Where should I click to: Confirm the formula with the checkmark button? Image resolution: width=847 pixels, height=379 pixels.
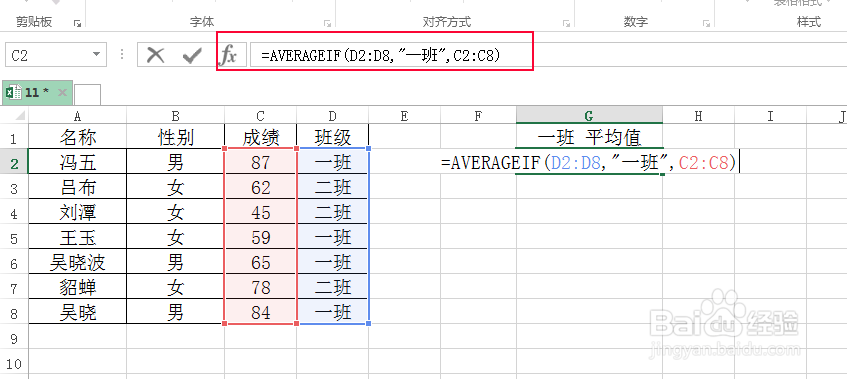[192, 55]
